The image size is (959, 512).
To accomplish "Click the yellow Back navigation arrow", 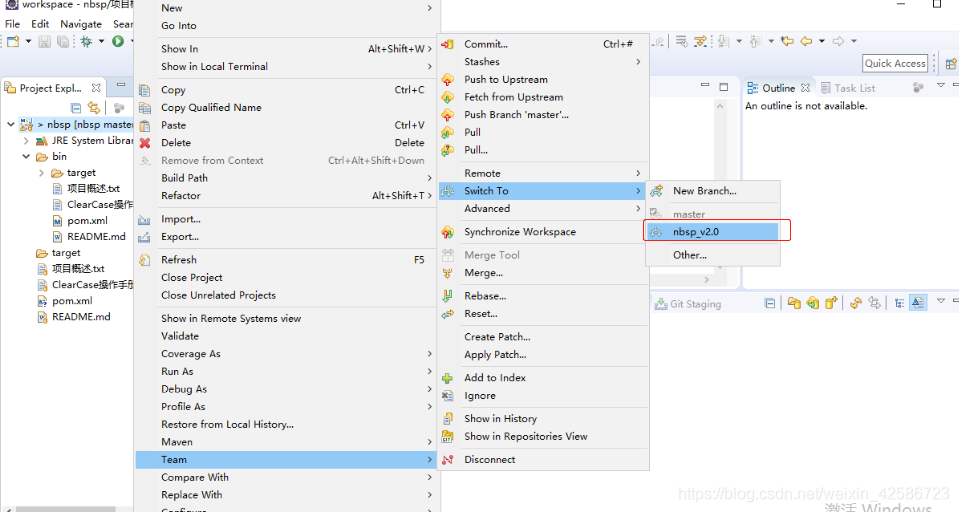I will point(806,41).
